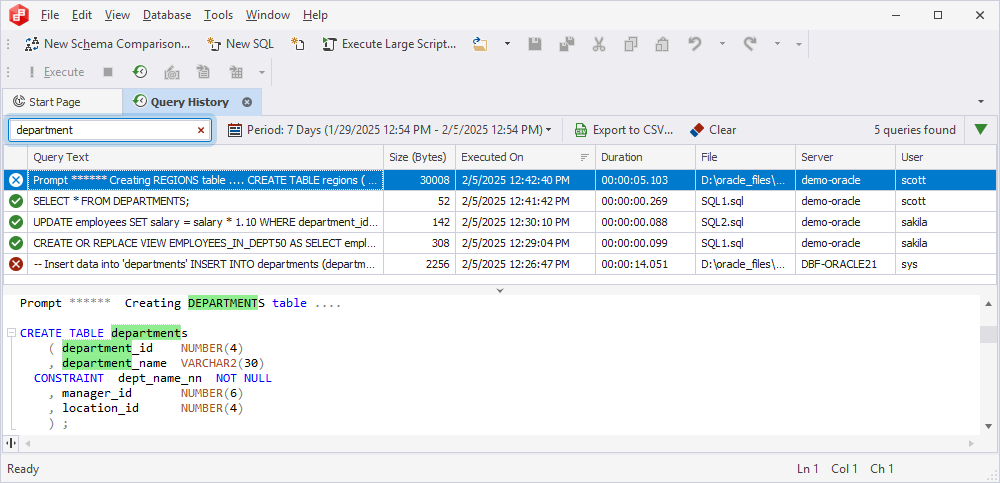1000x483 pixels.
Task: Open the Help menu
Action: point(315,15)
